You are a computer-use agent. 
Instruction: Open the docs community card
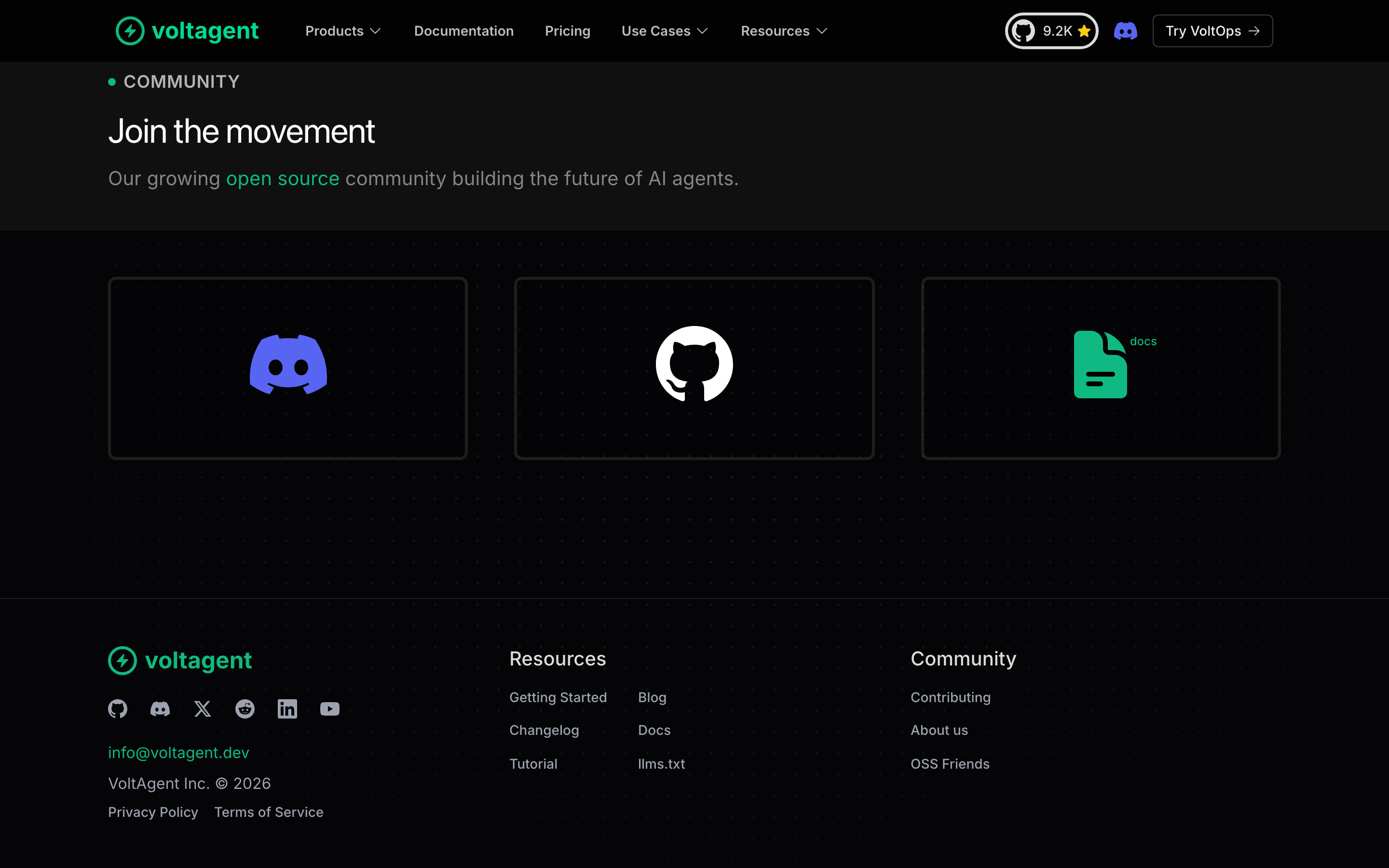pyautogui.click(x=1101, y=368)
